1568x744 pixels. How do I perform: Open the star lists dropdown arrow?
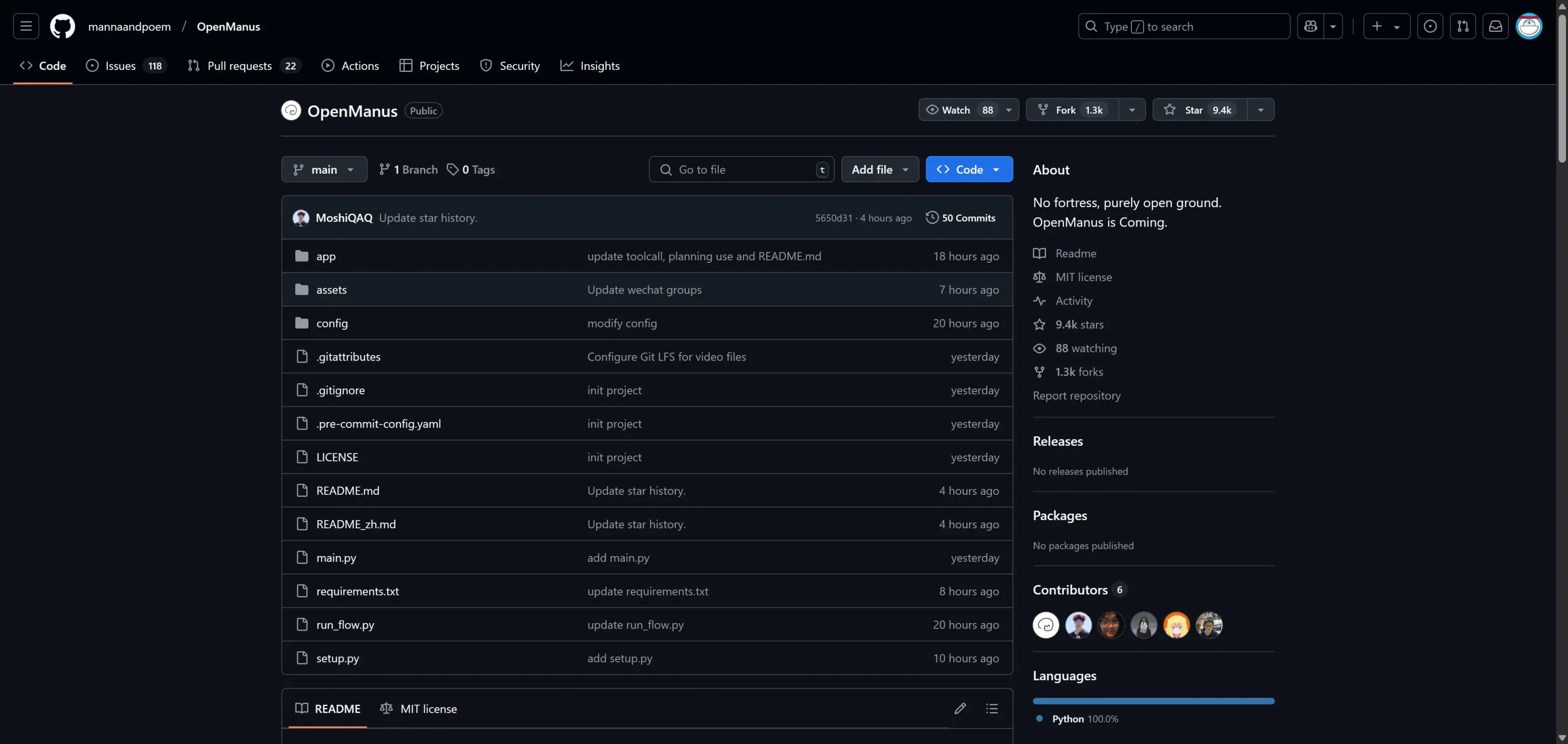pos(1261,109)
